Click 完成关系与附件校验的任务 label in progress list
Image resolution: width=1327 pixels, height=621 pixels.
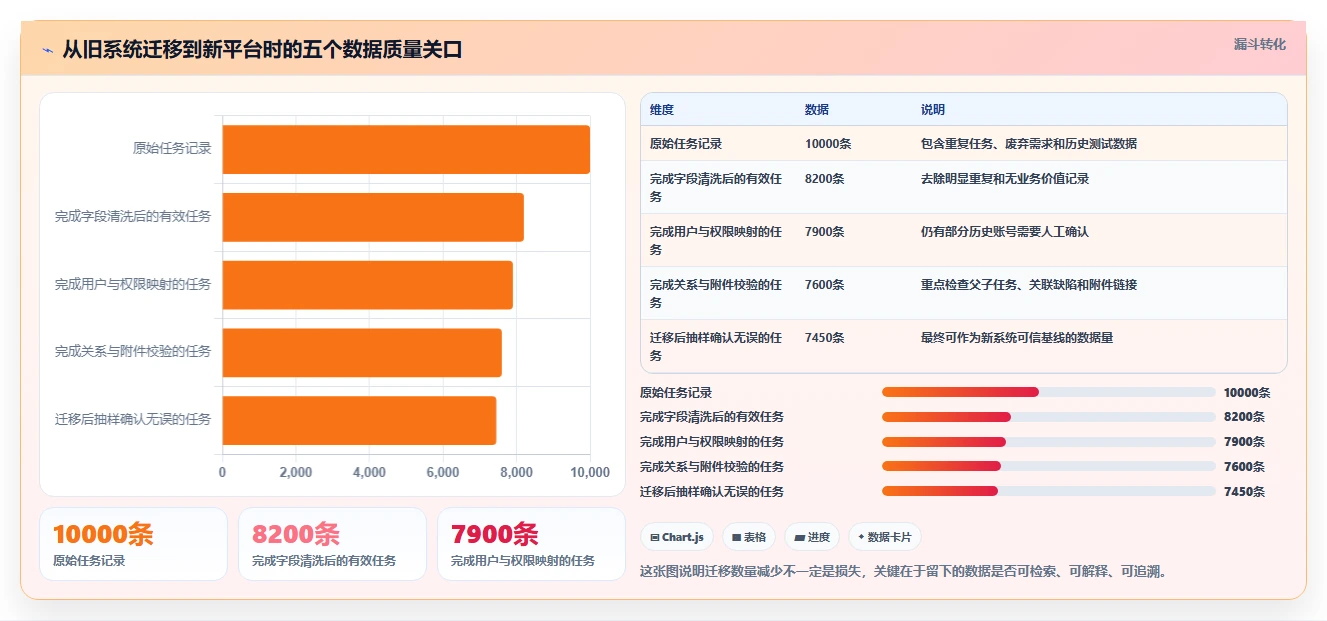(712, 467)
